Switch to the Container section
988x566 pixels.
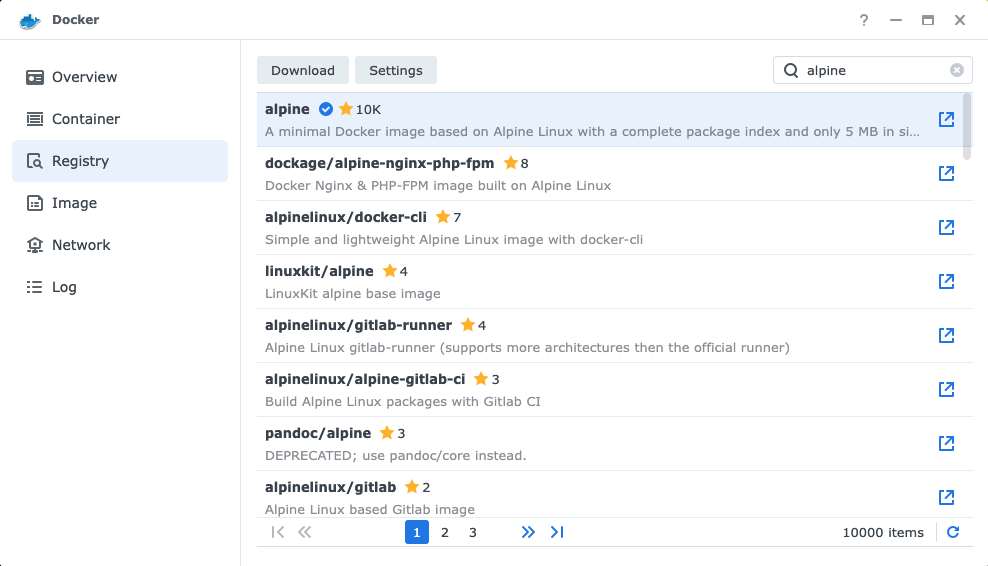tap(86, 119)
